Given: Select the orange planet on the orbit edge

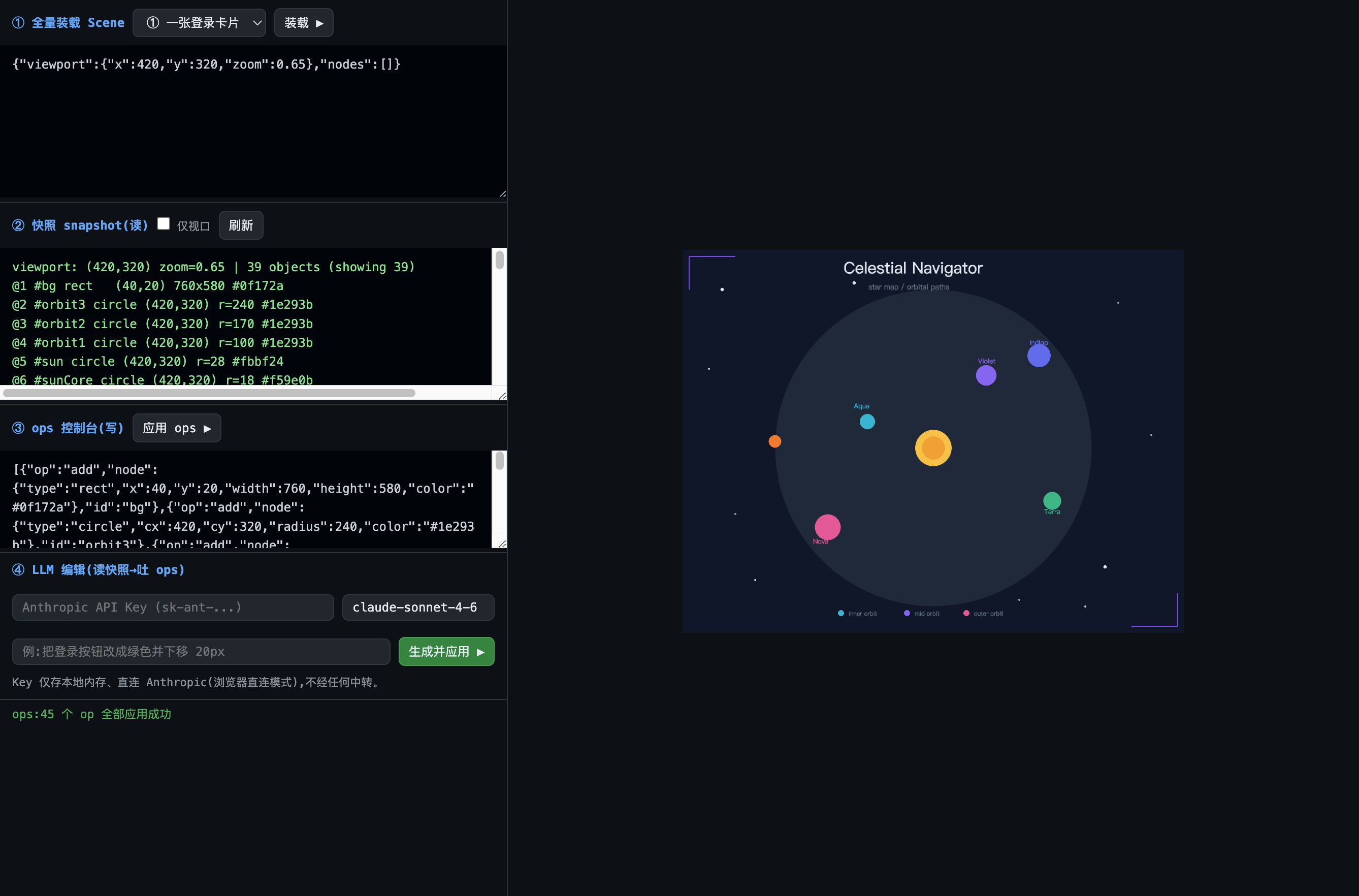Looking at the screenshot, I should point(774,441).
